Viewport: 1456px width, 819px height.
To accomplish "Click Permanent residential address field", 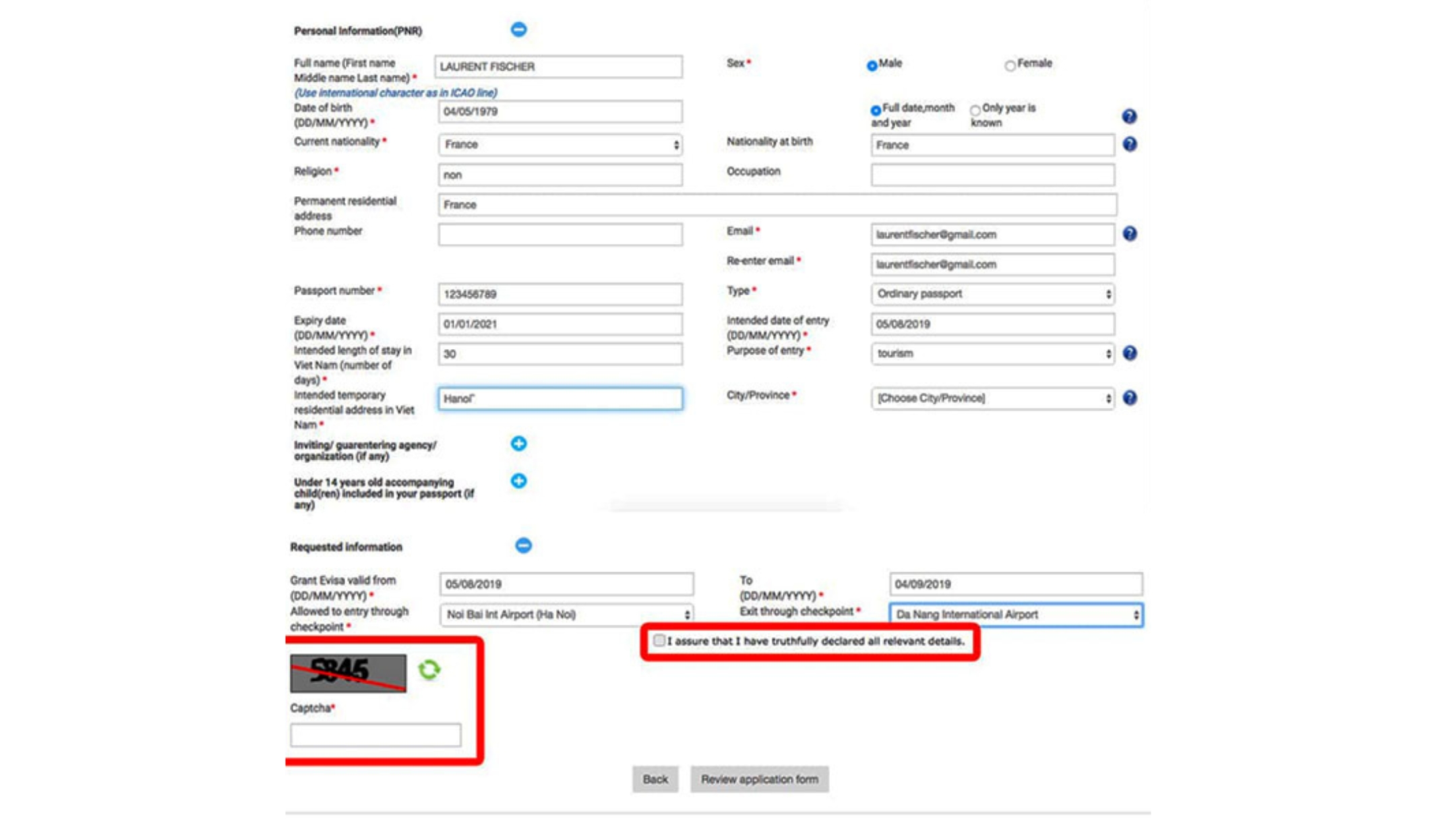I will pyautogui.click(x=777, y=204).
